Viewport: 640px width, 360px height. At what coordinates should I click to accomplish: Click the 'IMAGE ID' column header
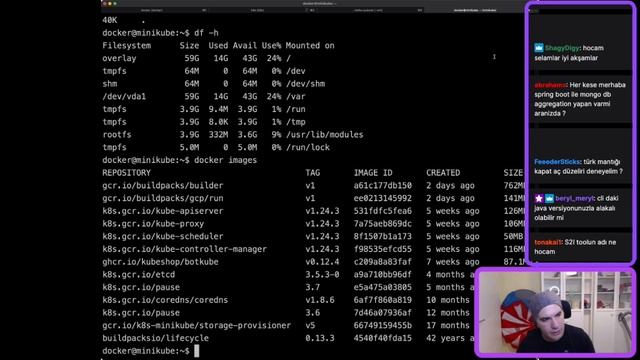(373, 173)
